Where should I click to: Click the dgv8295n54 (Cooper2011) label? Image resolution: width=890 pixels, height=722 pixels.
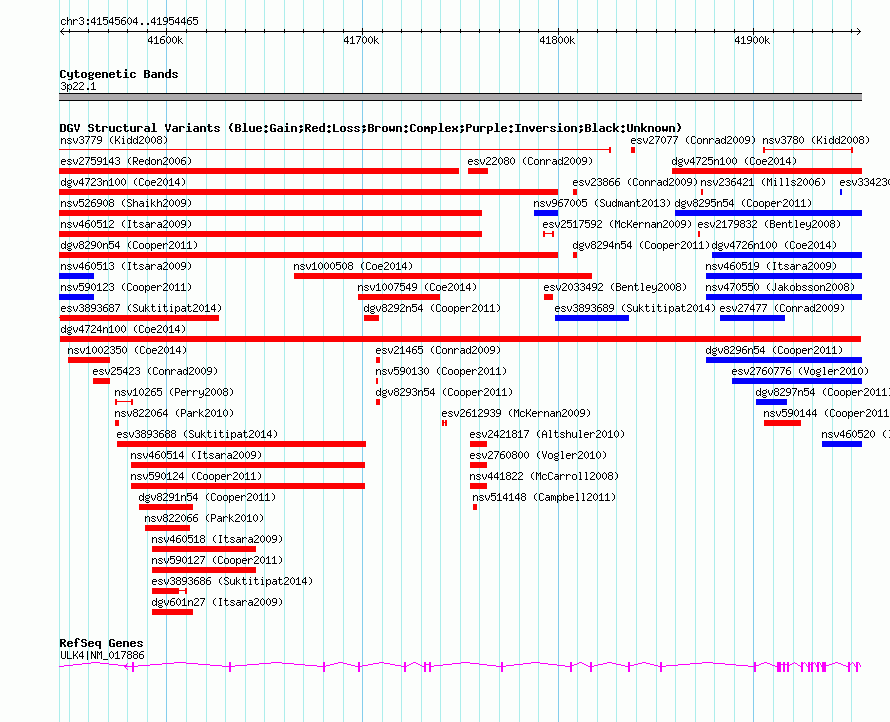pyautogui.click(x=744, y=203)
